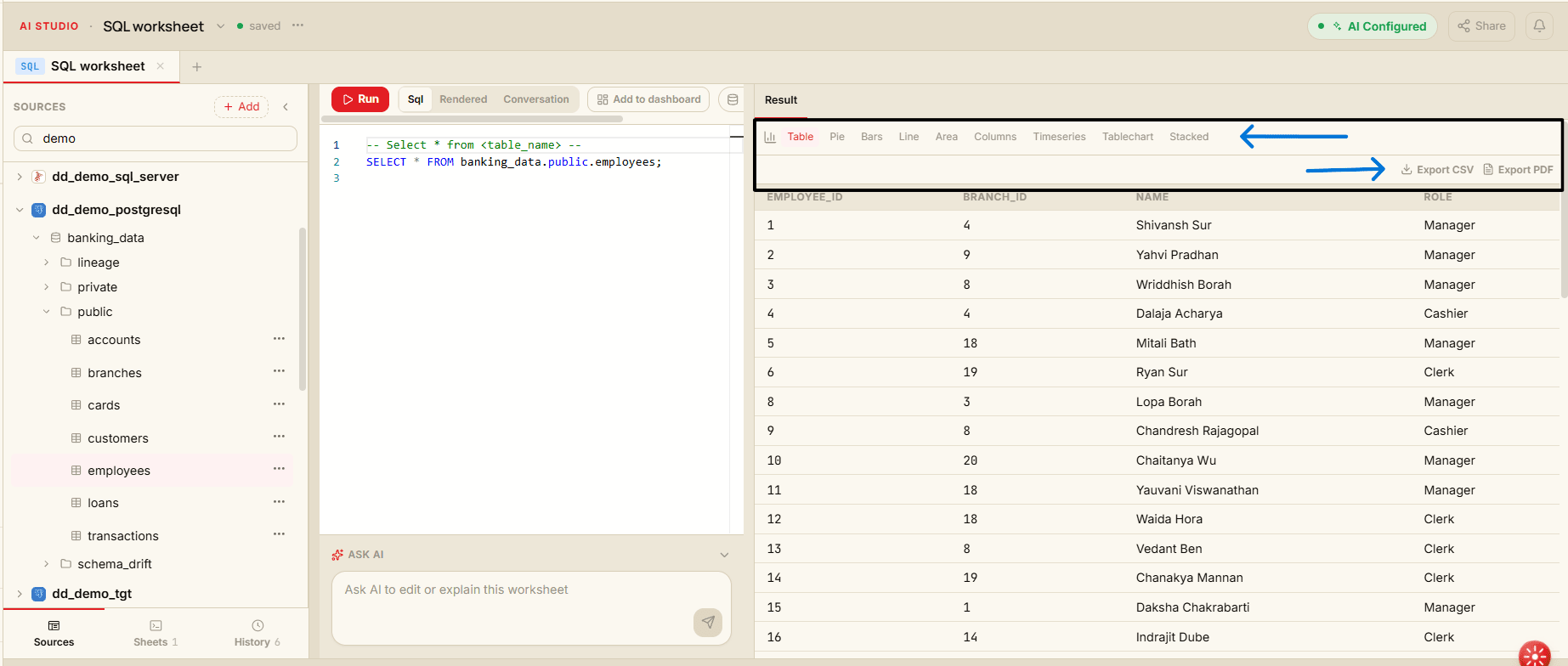Click the dd_demo_tgt database icon

[38, 594]
